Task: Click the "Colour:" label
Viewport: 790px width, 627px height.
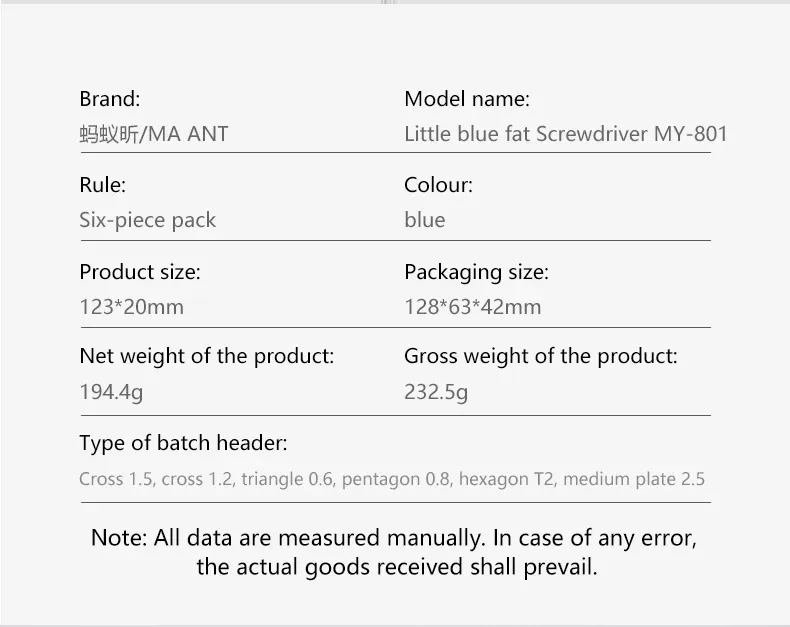Action: pos(438,185)
